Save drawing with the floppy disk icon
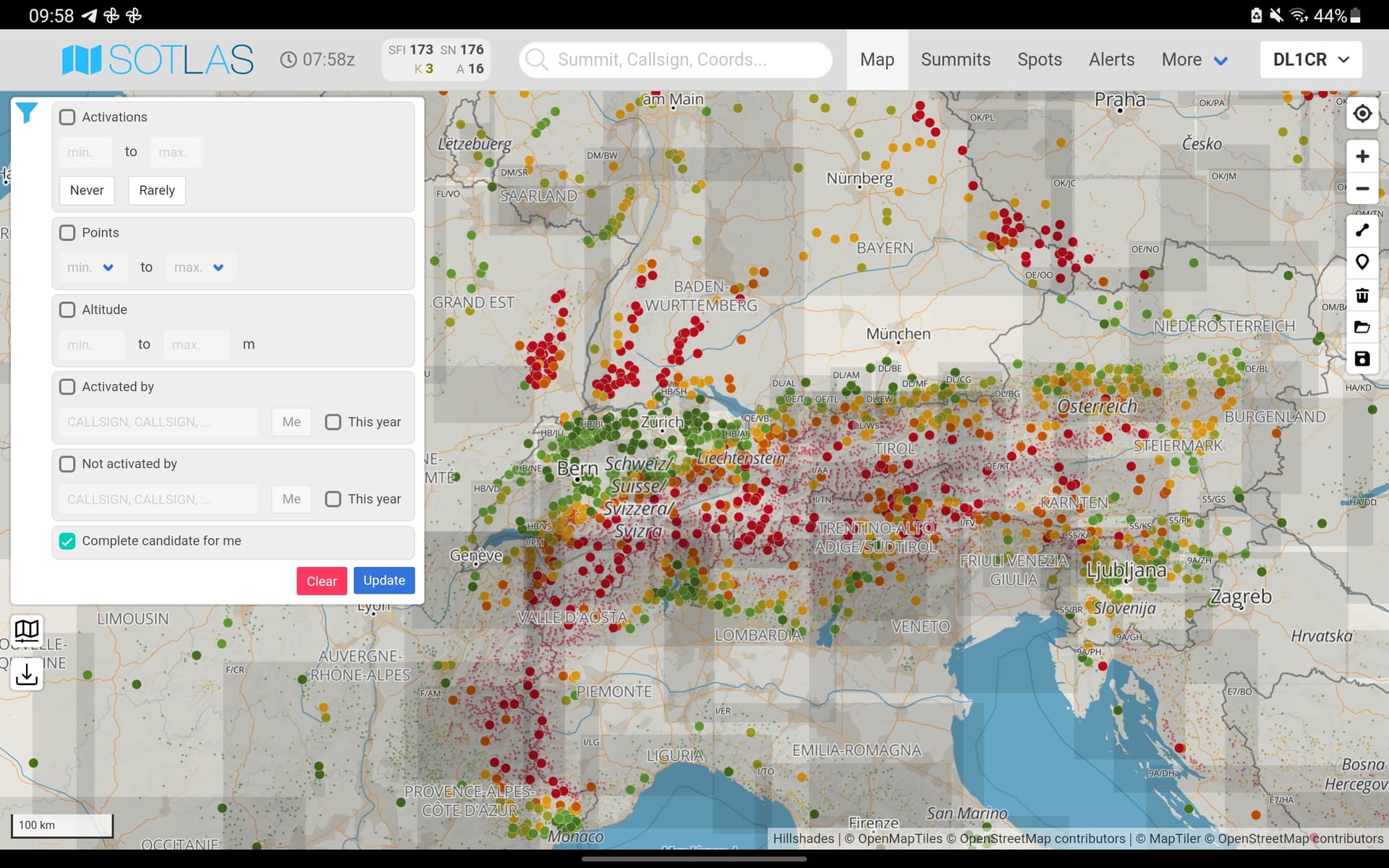The width and height of the screenshot is (1389, 868). point(1362,359)
